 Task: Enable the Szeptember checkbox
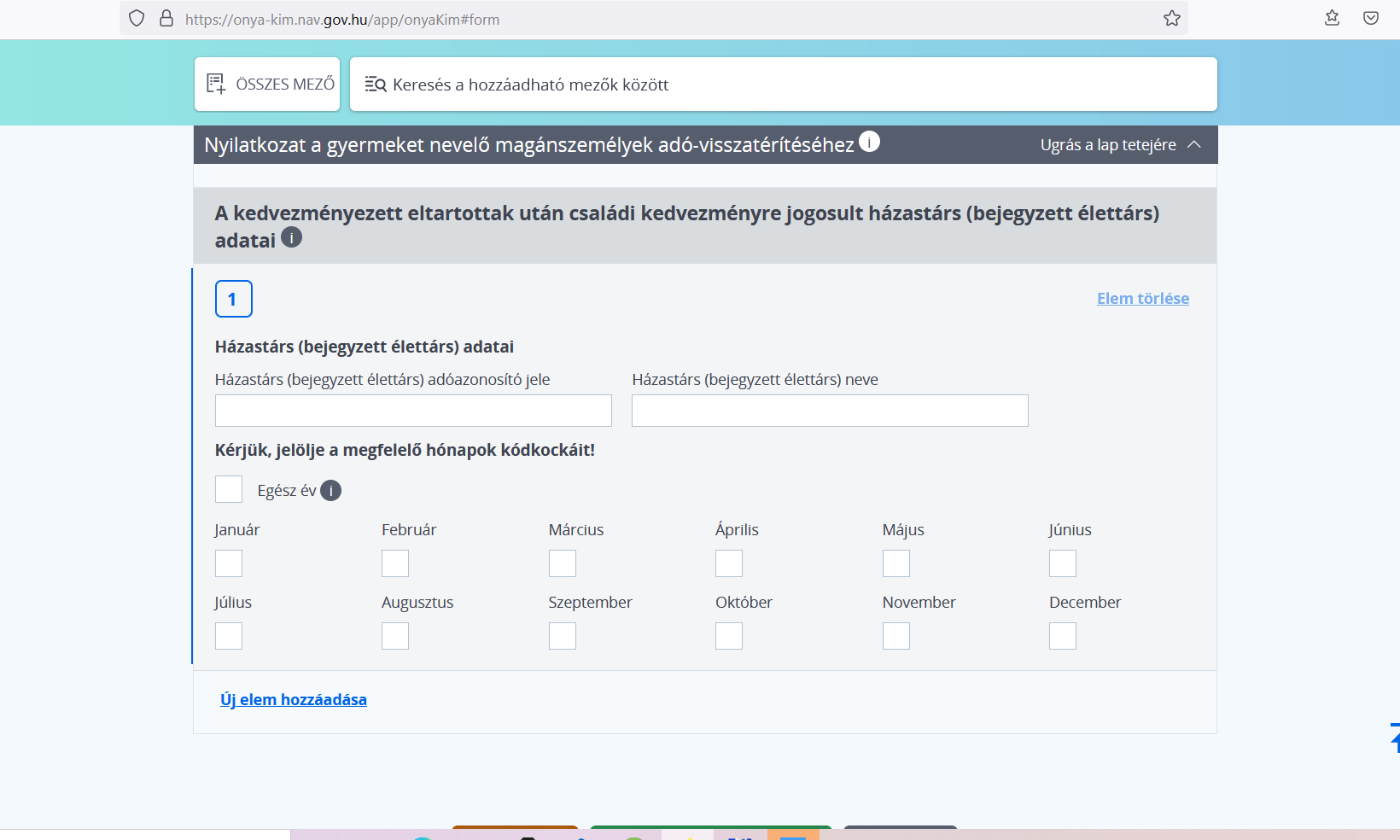562,636
